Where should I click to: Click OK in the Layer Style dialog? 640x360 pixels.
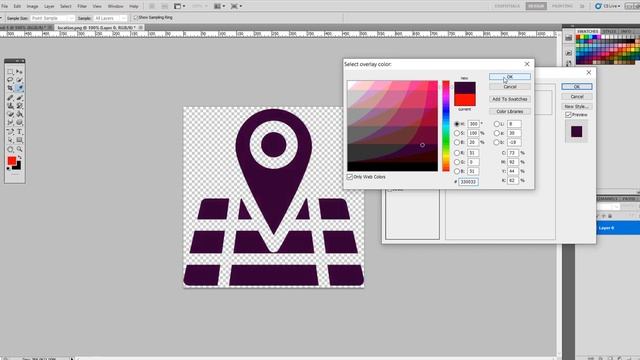point(577,87)
